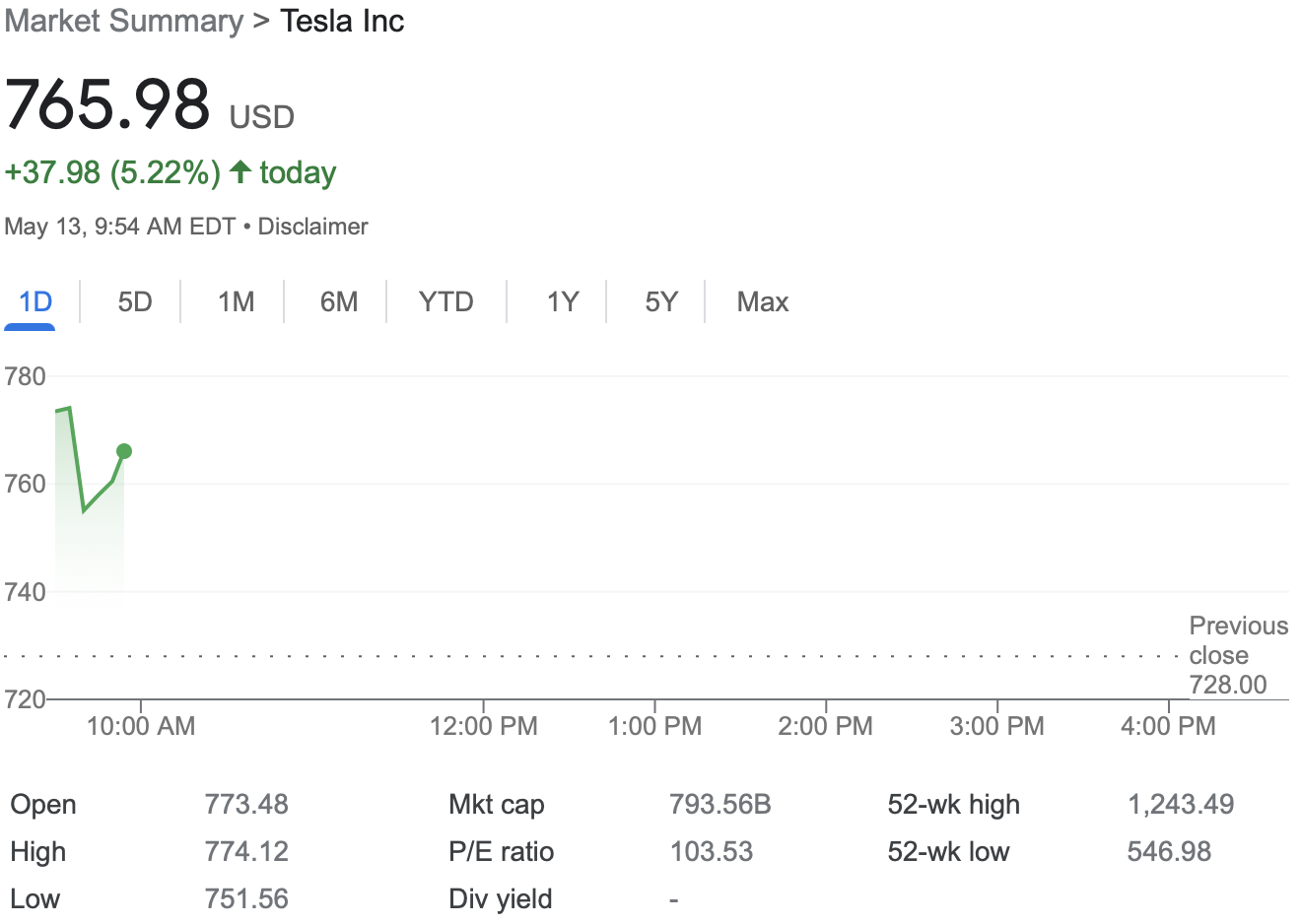Click the 10:00 AM axis label
1301x924 pixels.
[141, 726]
